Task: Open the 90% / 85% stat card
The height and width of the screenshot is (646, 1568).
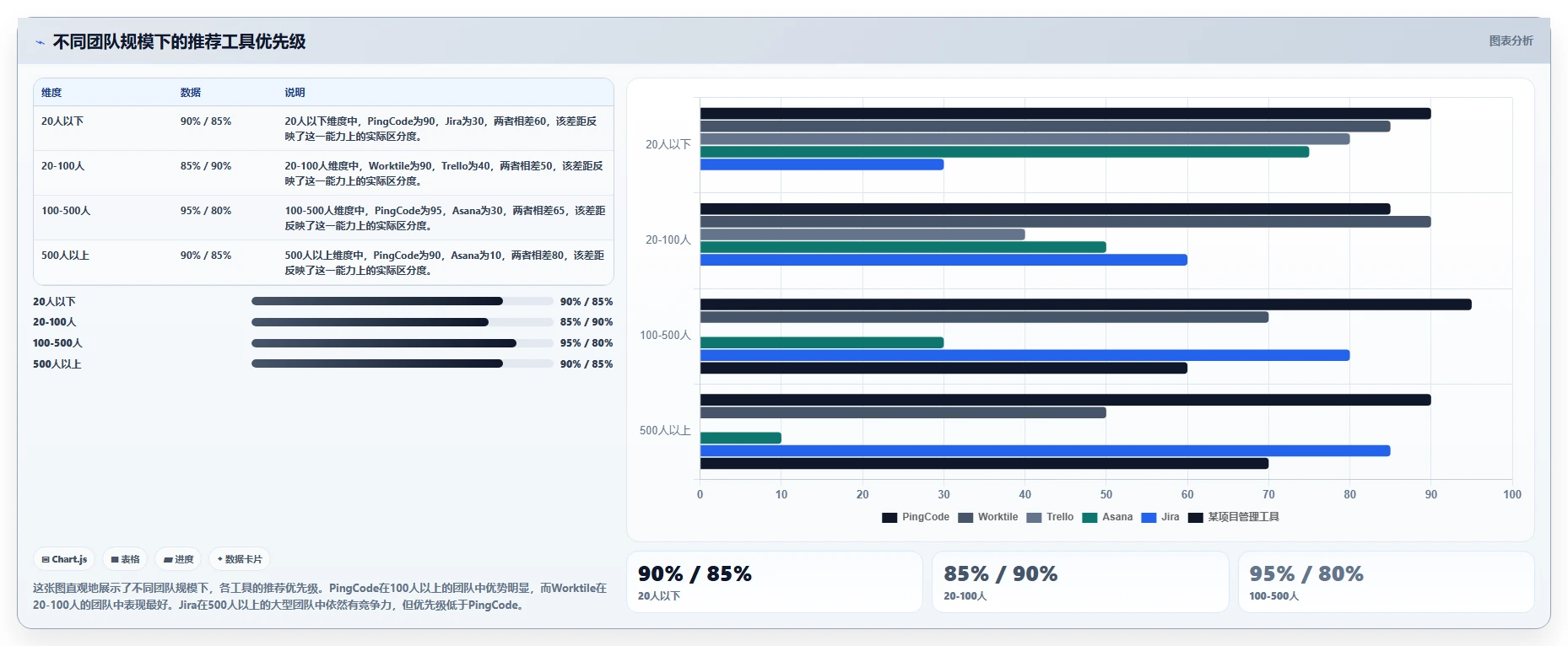Action: coord(775,582)
